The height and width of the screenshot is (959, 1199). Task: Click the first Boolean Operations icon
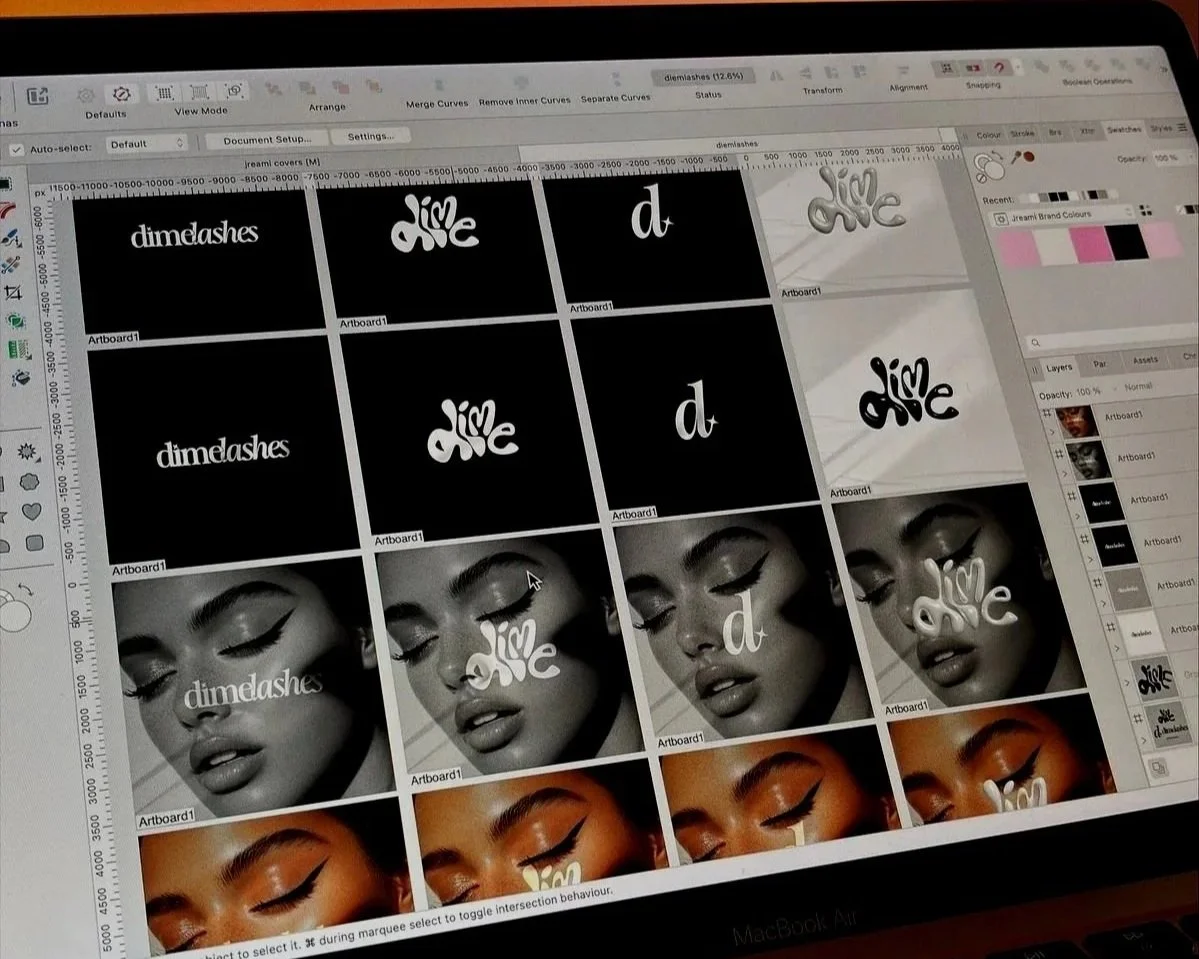pos(1040,67)
